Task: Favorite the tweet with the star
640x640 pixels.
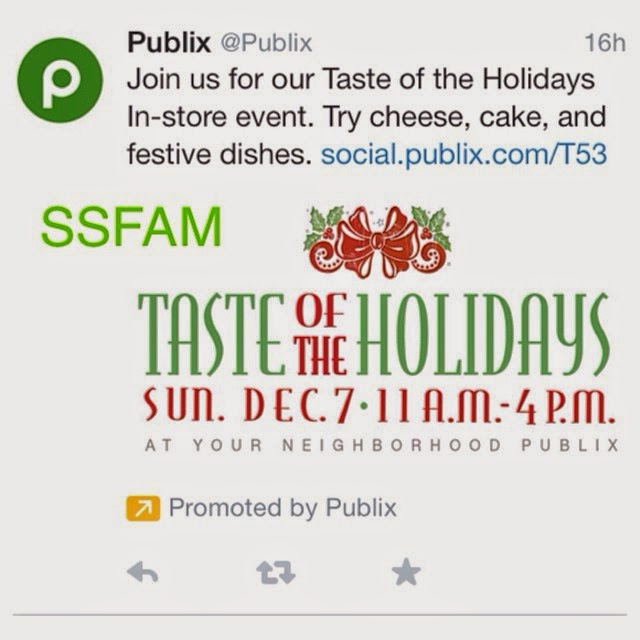Action: click(x=405, y=572)
